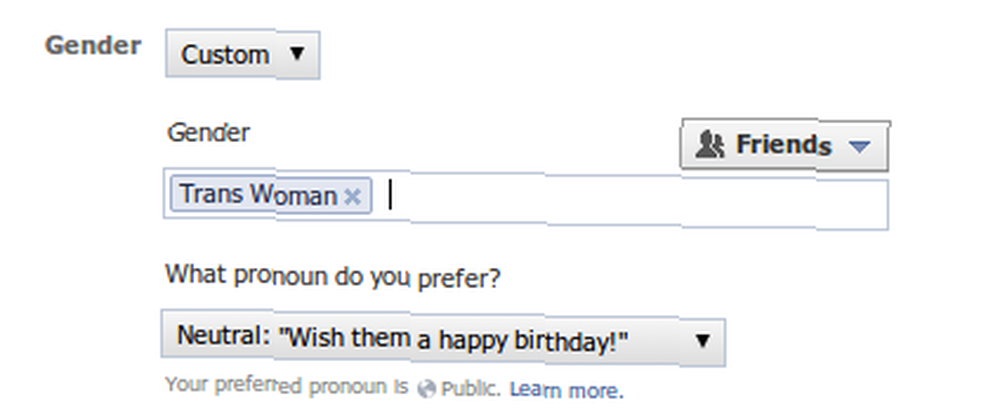This screenshot has width=1000, height=417.
Task: Click the friends silhouette icon
Action: [x=710, y=145]
